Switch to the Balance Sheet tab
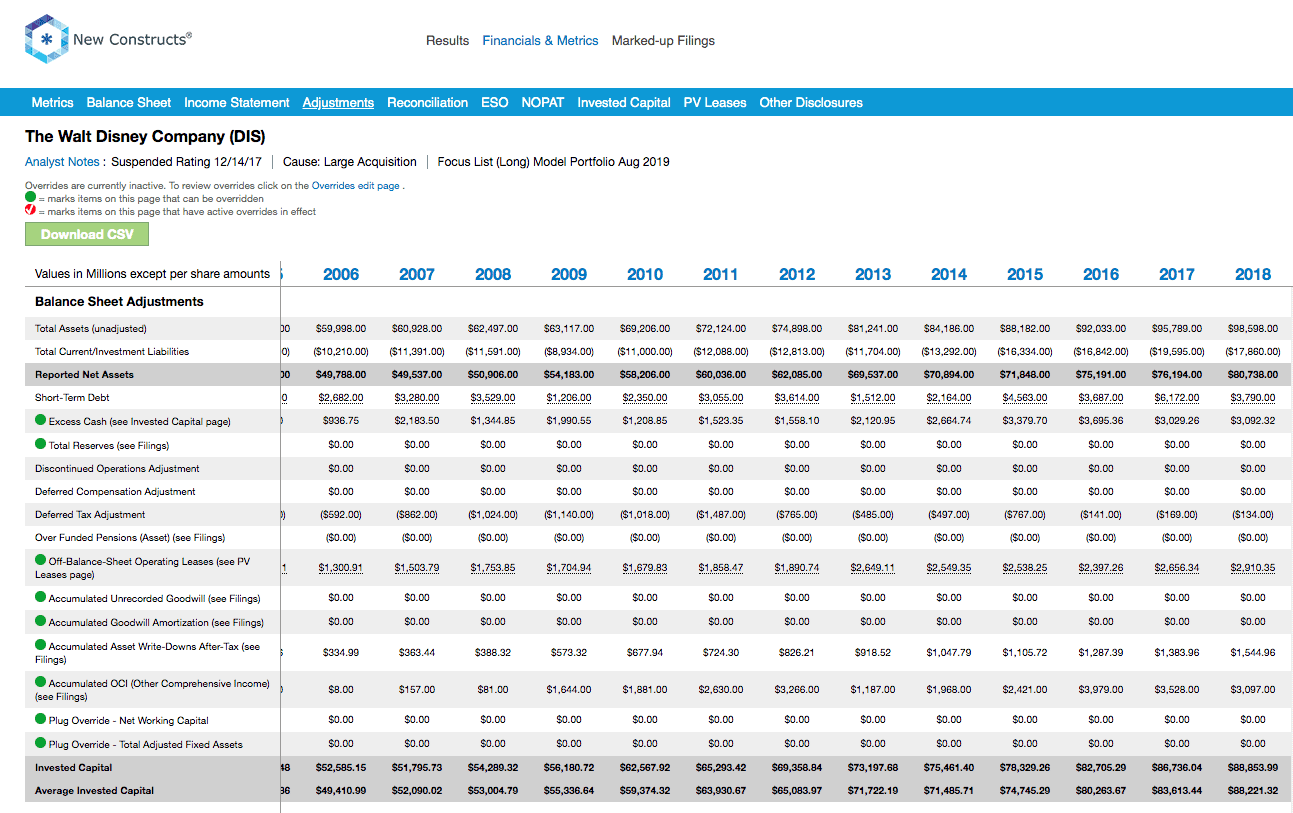 pos(129,103)
